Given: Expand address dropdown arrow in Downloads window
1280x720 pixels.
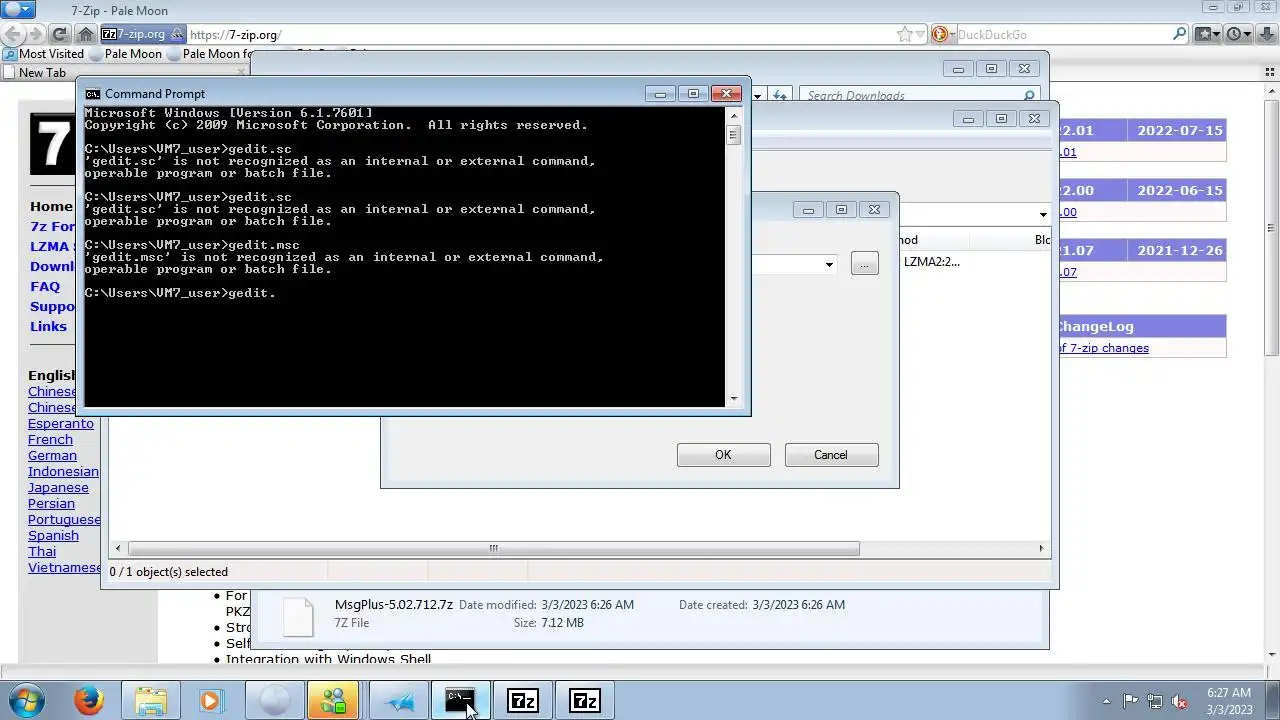Looking at the screenshot, I should pyautogui.click(x=757, y=95).
